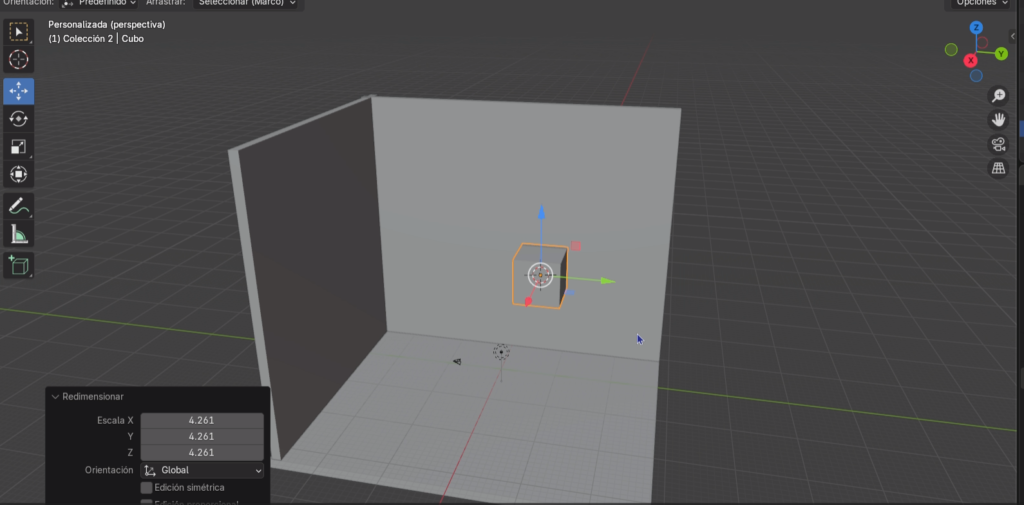The height and width of the screenshot is (505, 1024).
Task: Click the Escala X value field
Action: click(202, 420)
